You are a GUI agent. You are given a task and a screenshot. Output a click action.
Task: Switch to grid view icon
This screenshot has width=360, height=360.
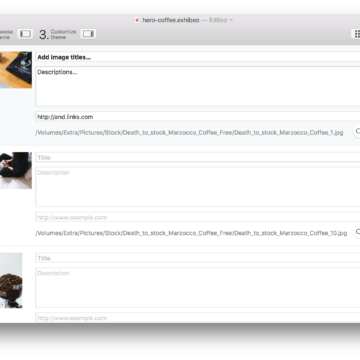[356, 34]
